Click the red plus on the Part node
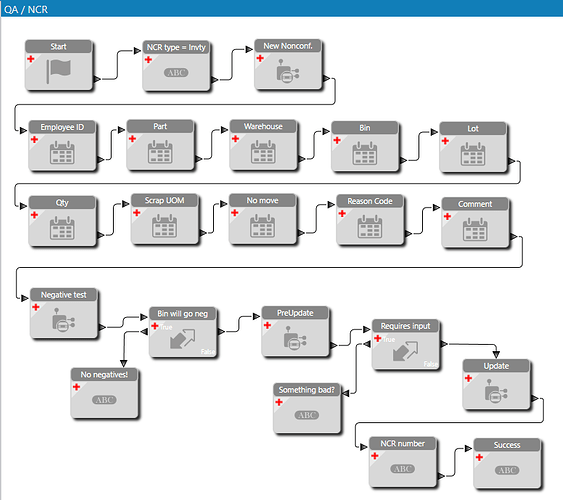Viewport: 563px width, 500px height. 132,139
